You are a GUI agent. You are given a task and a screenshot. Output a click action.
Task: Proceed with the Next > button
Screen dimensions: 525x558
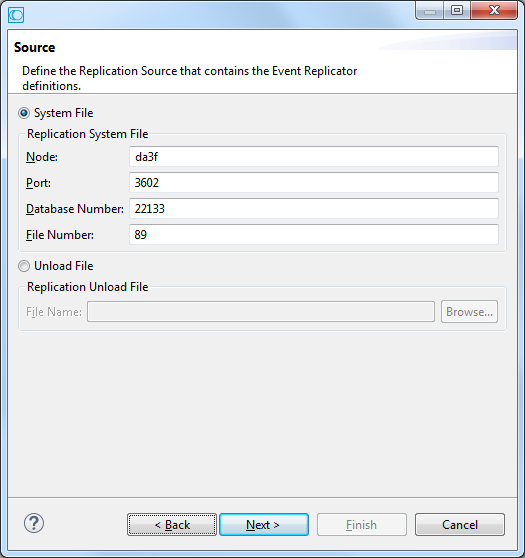(264, 525)
